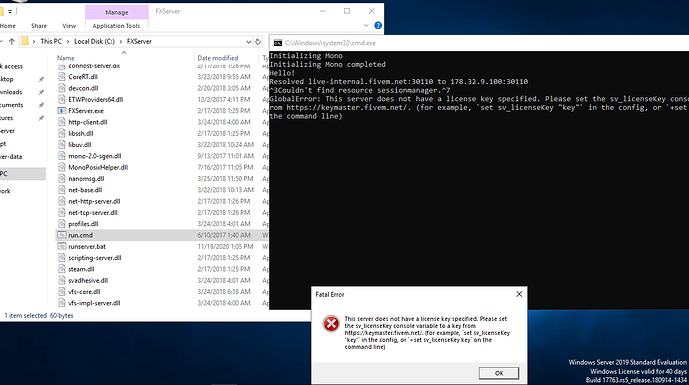This screenshot has height=385, width=689.
Task: Expand the ribbon with the chevron
Action: point(366,25)
